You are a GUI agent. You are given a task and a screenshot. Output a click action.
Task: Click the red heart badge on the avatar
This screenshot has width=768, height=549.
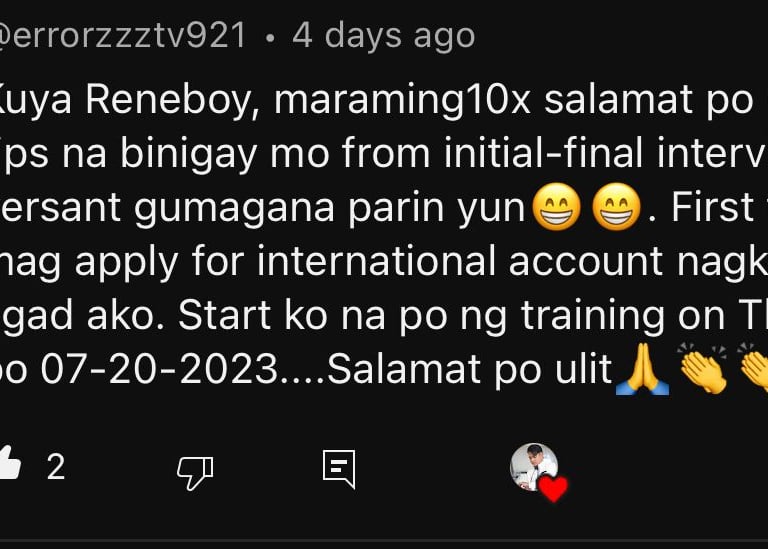pyautogui.click(x=553, y=488)
